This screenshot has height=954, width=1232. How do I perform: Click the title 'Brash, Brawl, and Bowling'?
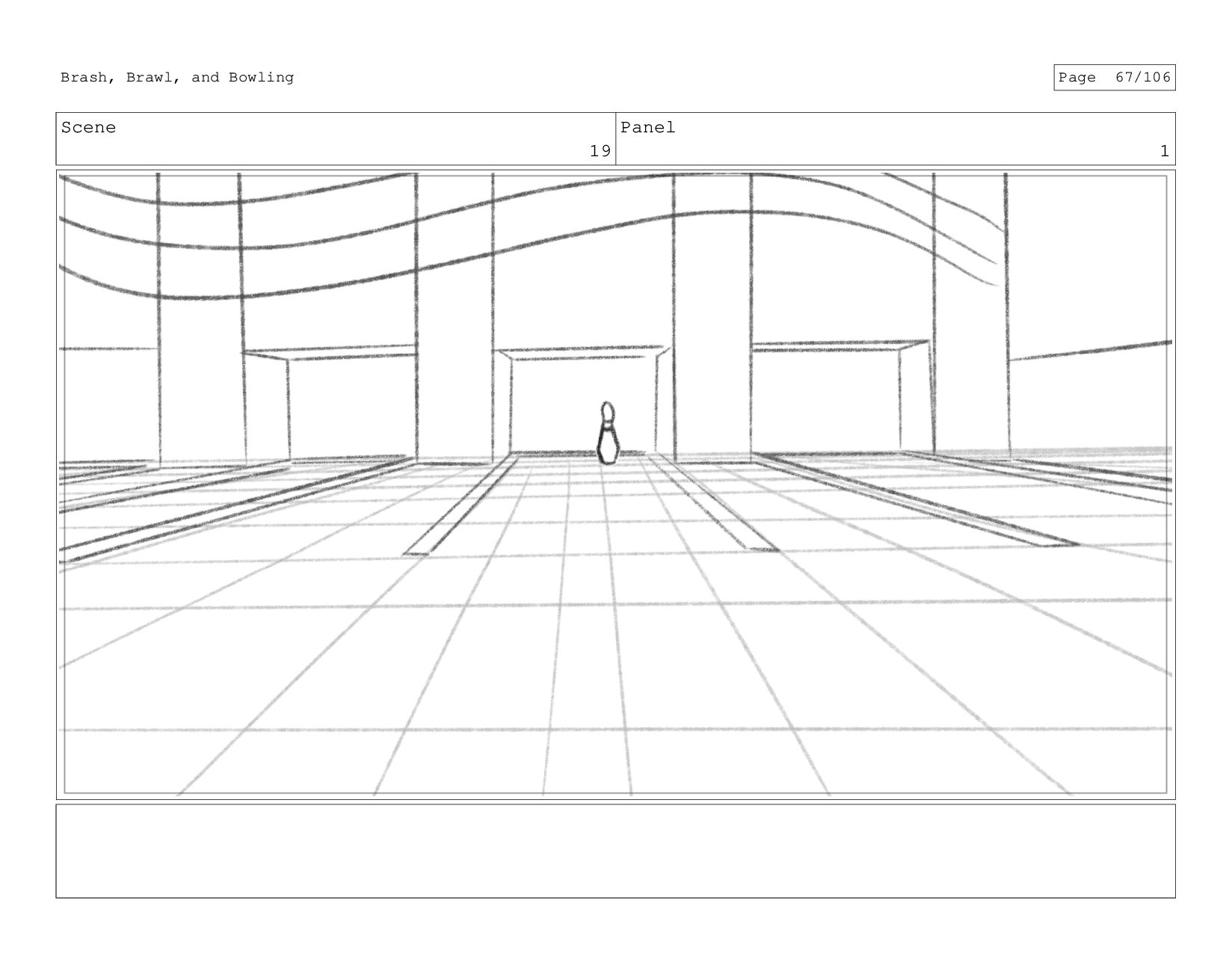click(x=177, y=77)
